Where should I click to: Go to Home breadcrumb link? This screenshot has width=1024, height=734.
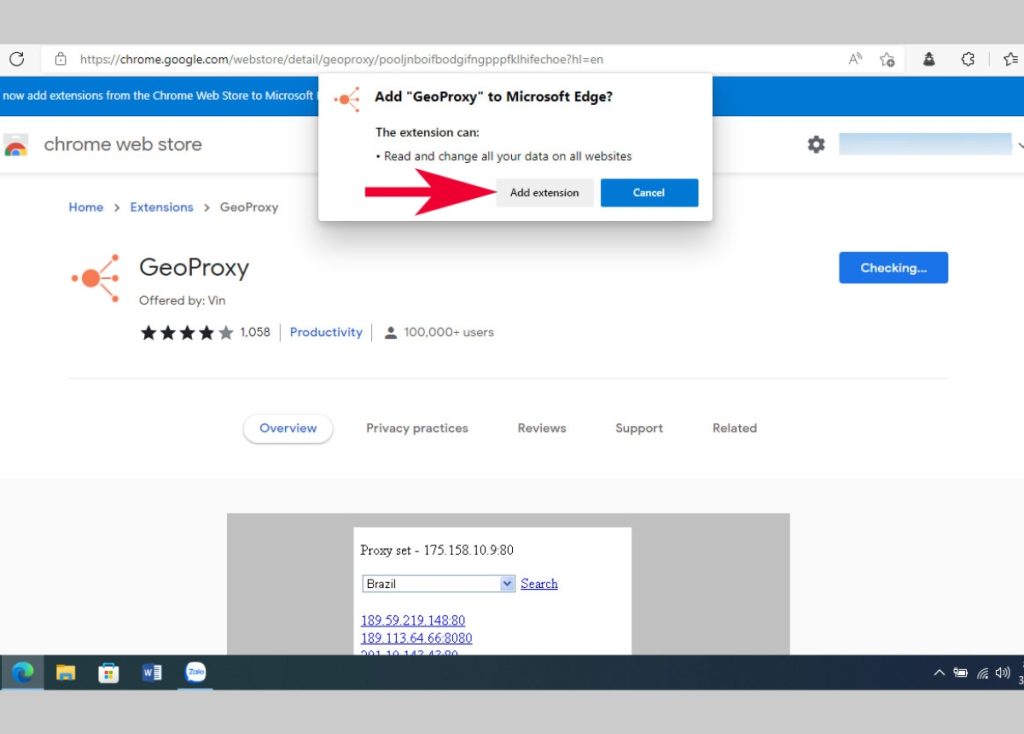(86, 207)
